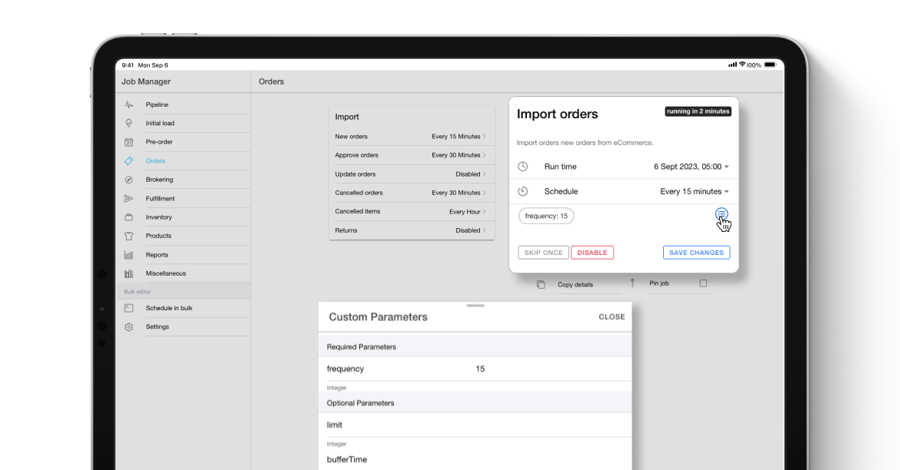Expand the Cancelled items job row
This screenshot has width=900, height=470.
point(411,212)
